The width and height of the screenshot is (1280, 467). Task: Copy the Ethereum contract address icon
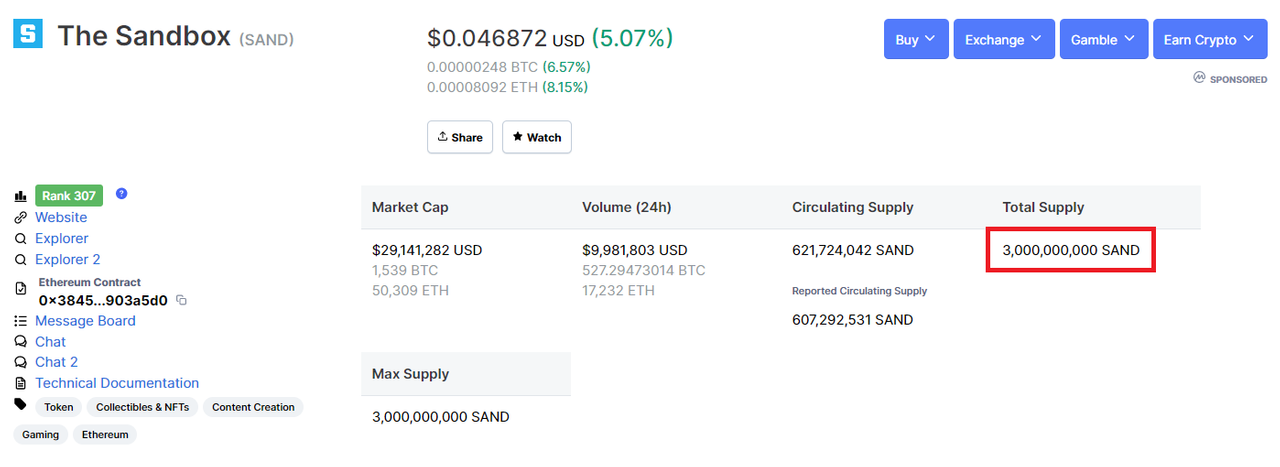181,300
